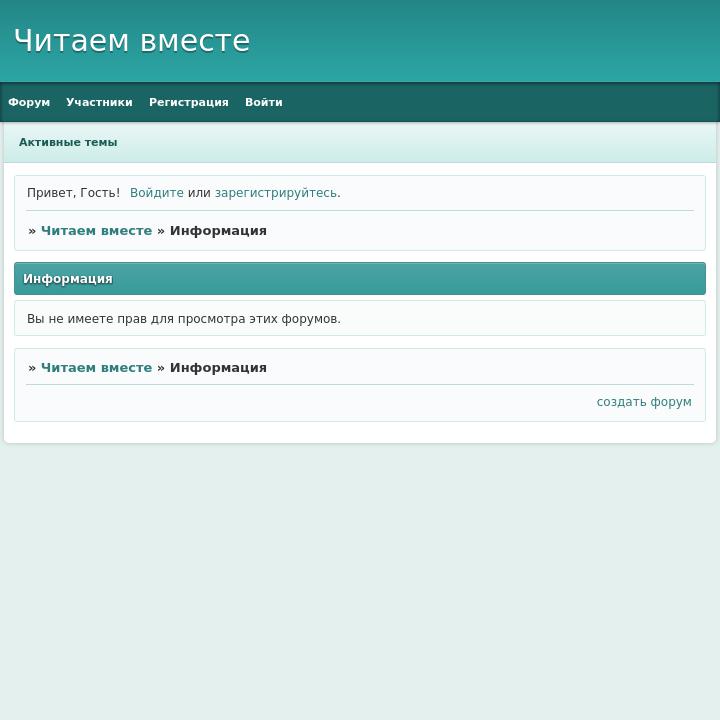Open Читаем вместе in the breadcrumb above создать форум
The height and width of the screenshot is (720, 720).
click(x=96, y=368)
